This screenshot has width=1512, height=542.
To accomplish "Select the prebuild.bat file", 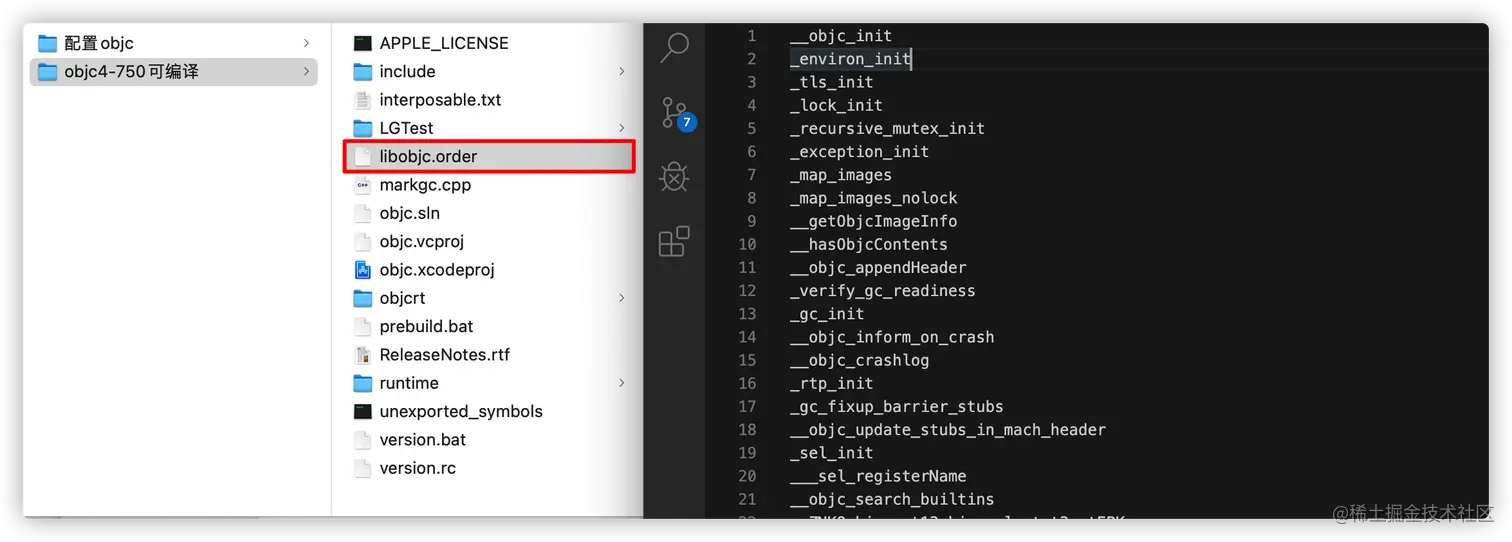I will click(426, 327).
